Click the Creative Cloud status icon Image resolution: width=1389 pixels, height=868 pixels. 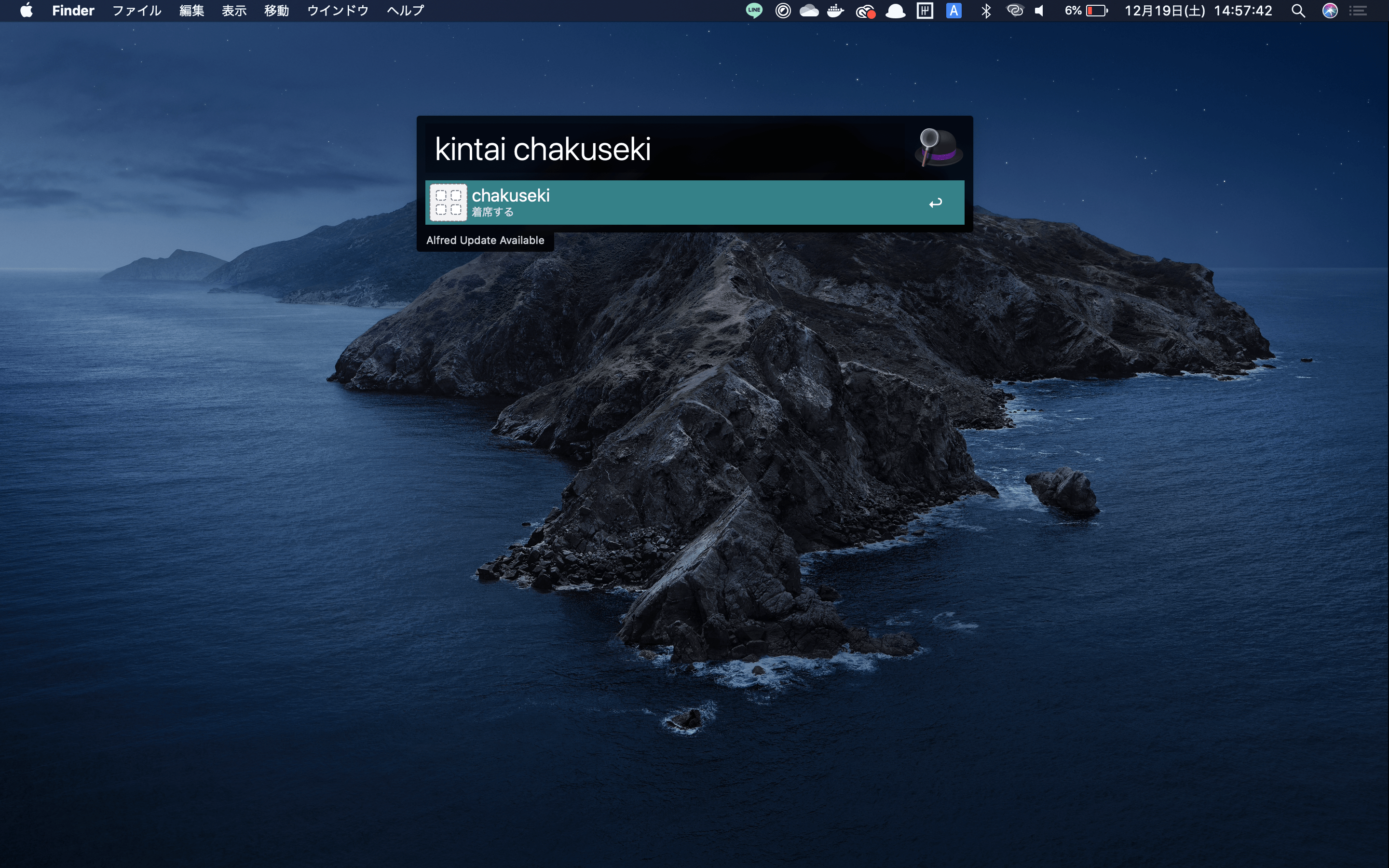[x=866, y=11]
